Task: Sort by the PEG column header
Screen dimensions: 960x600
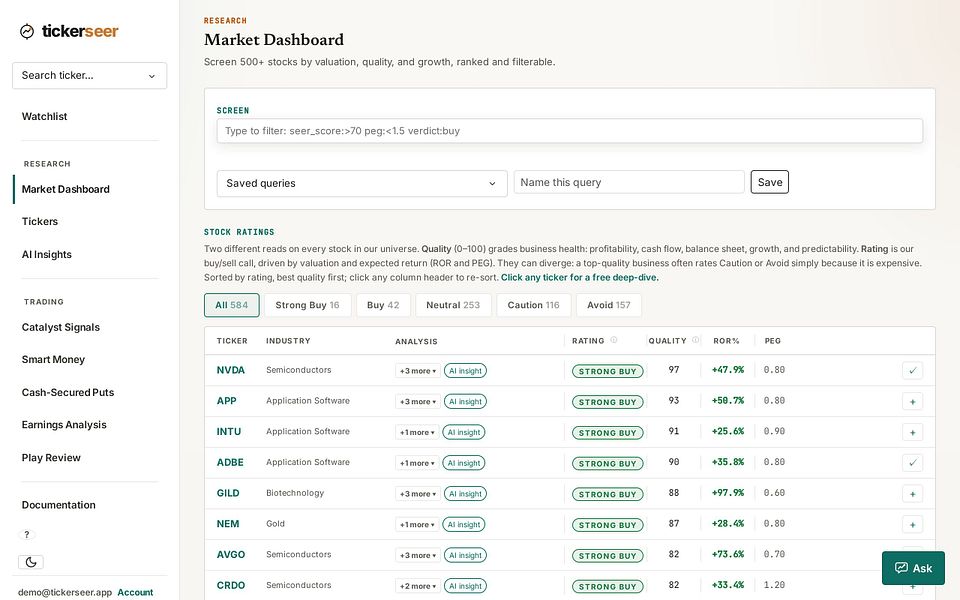Action: (773, 340)
